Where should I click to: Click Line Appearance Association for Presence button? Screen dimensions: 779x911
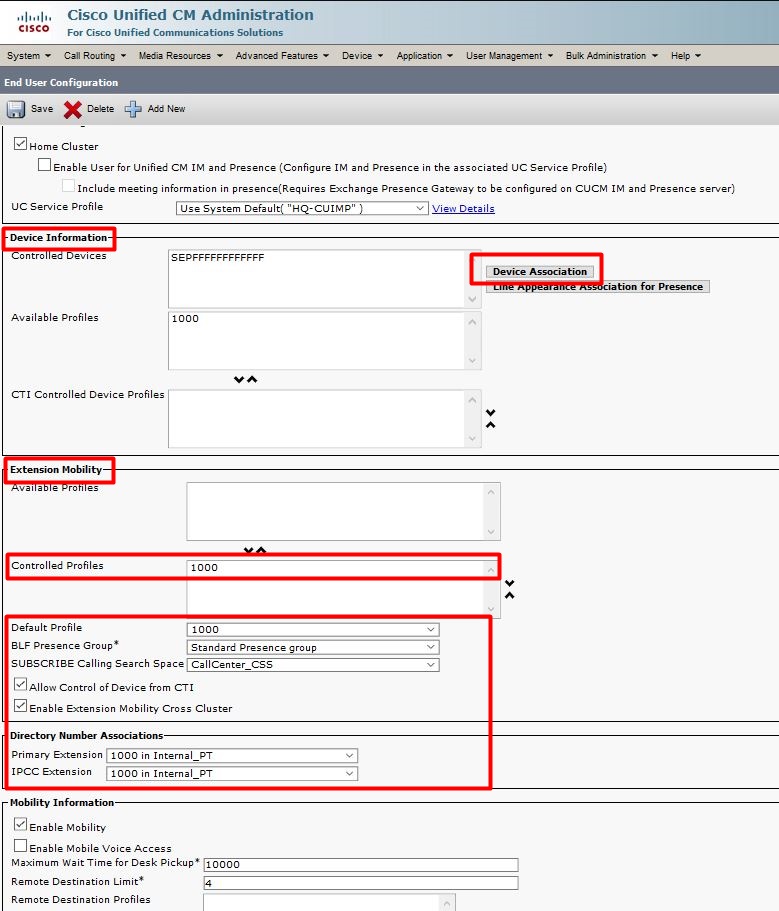(598, 286)
